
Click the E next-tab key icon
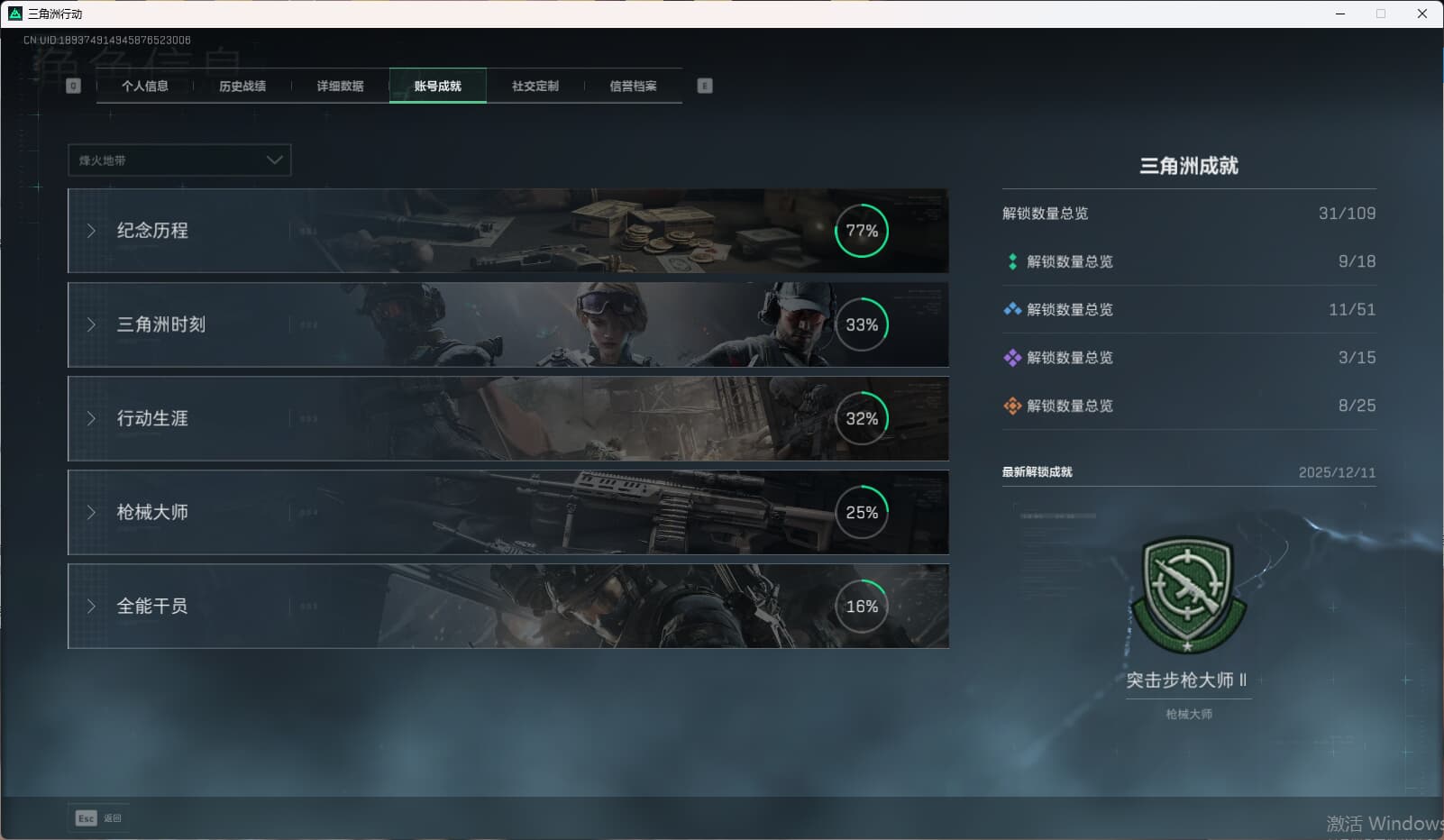coord(705,86)
